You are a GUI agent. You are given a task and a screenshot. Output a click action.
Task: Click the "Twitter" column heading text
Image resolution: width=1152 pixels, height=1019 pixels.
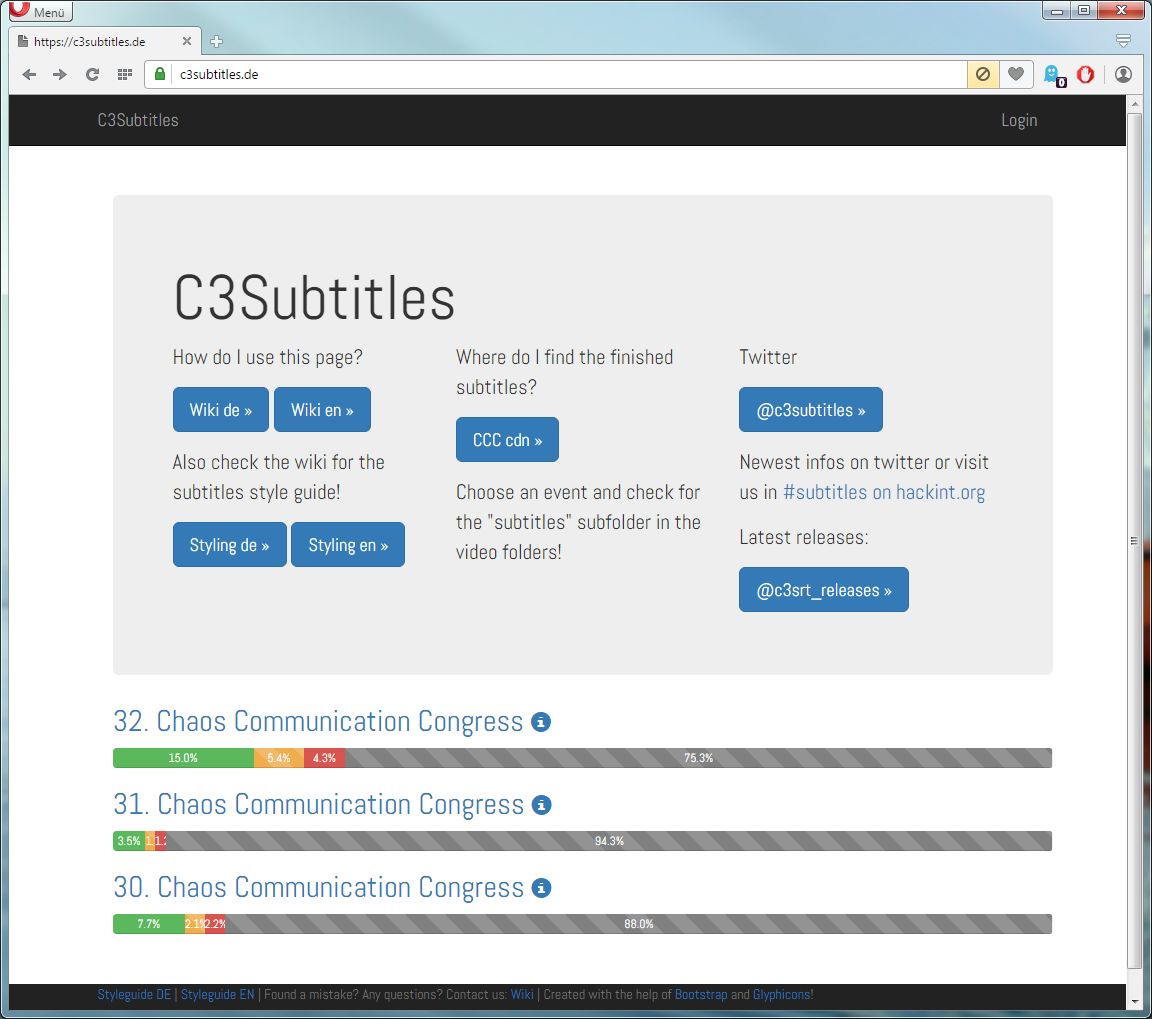tap(768, 357)
